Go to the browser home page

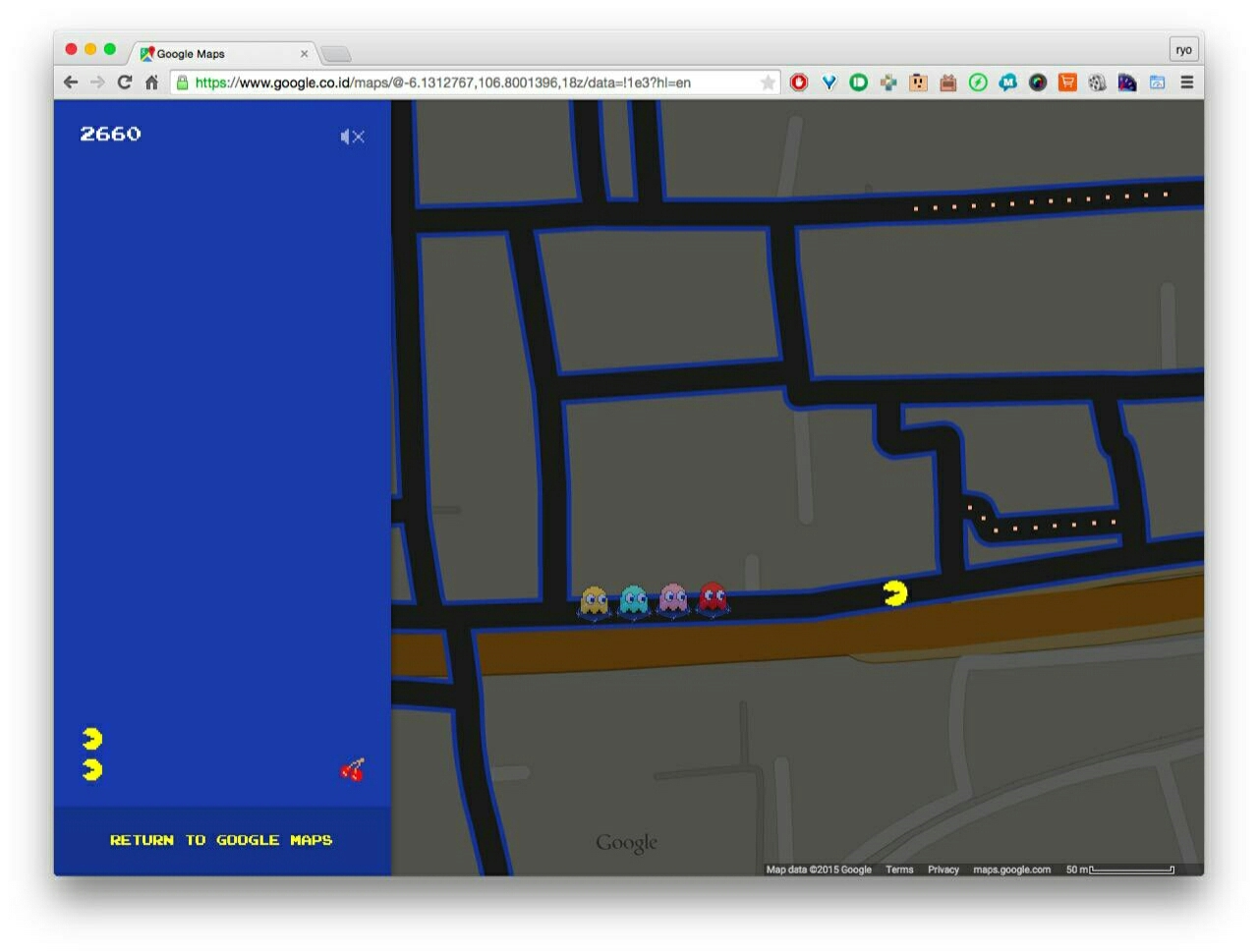click(x=151, y=83)
